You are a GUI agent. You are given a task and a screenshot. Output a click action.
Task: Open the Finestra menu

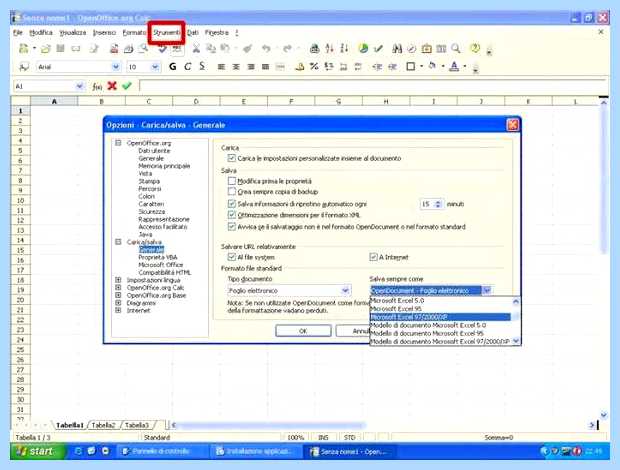217,32
